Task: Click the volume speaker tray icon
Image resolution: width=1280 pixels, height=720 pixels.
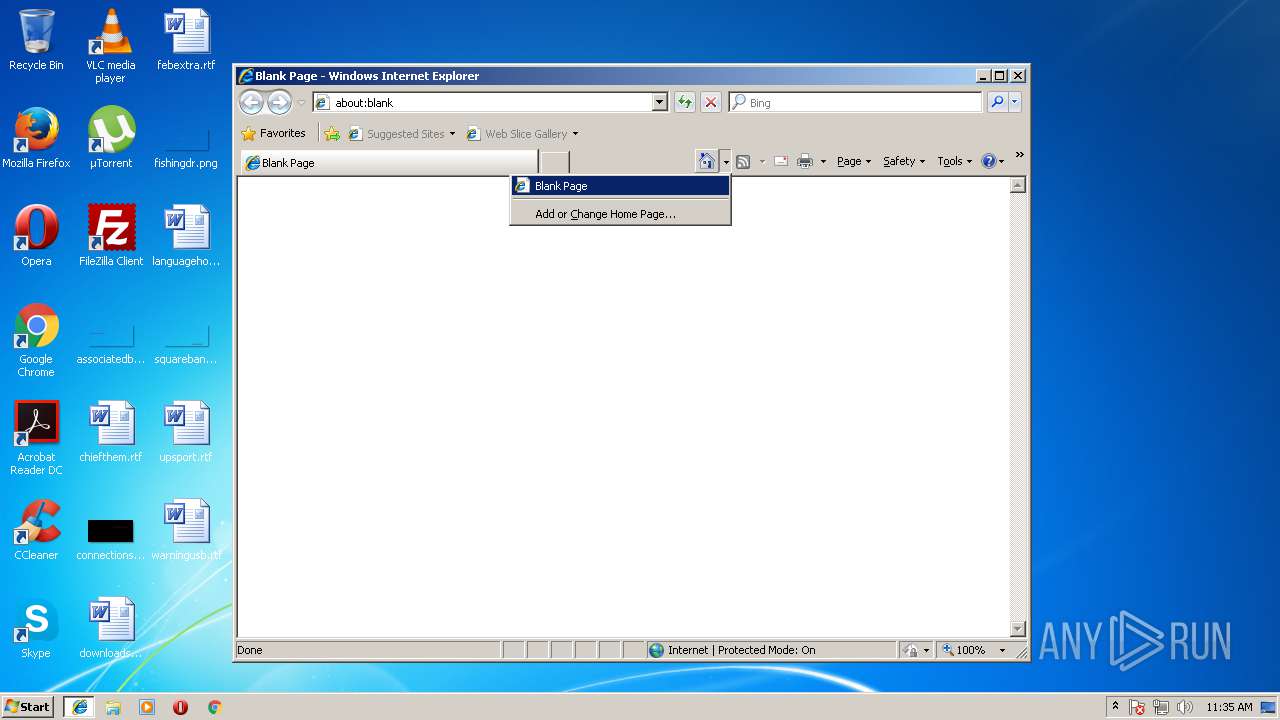Action: (1185, 707)
